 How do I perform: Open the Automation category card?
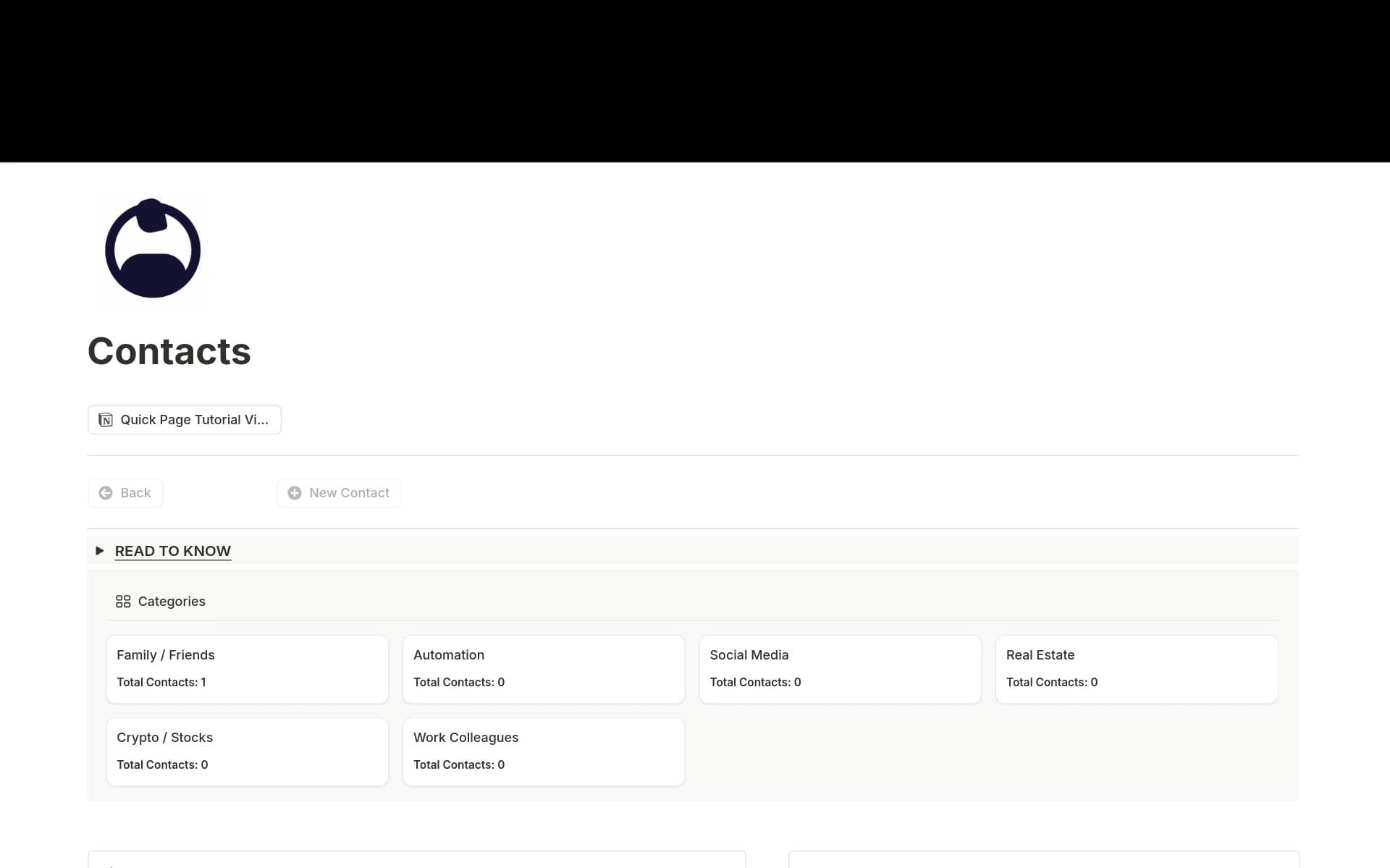pyautogui.click(x=543, y=668)
